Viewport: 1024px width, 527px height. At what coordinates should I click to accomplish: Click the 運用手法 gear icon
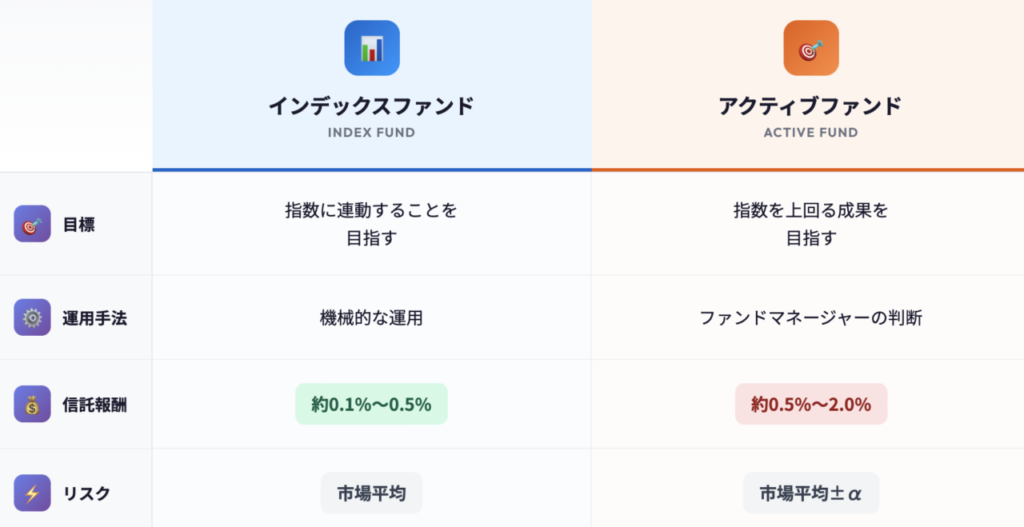click(x=32, y=317)
